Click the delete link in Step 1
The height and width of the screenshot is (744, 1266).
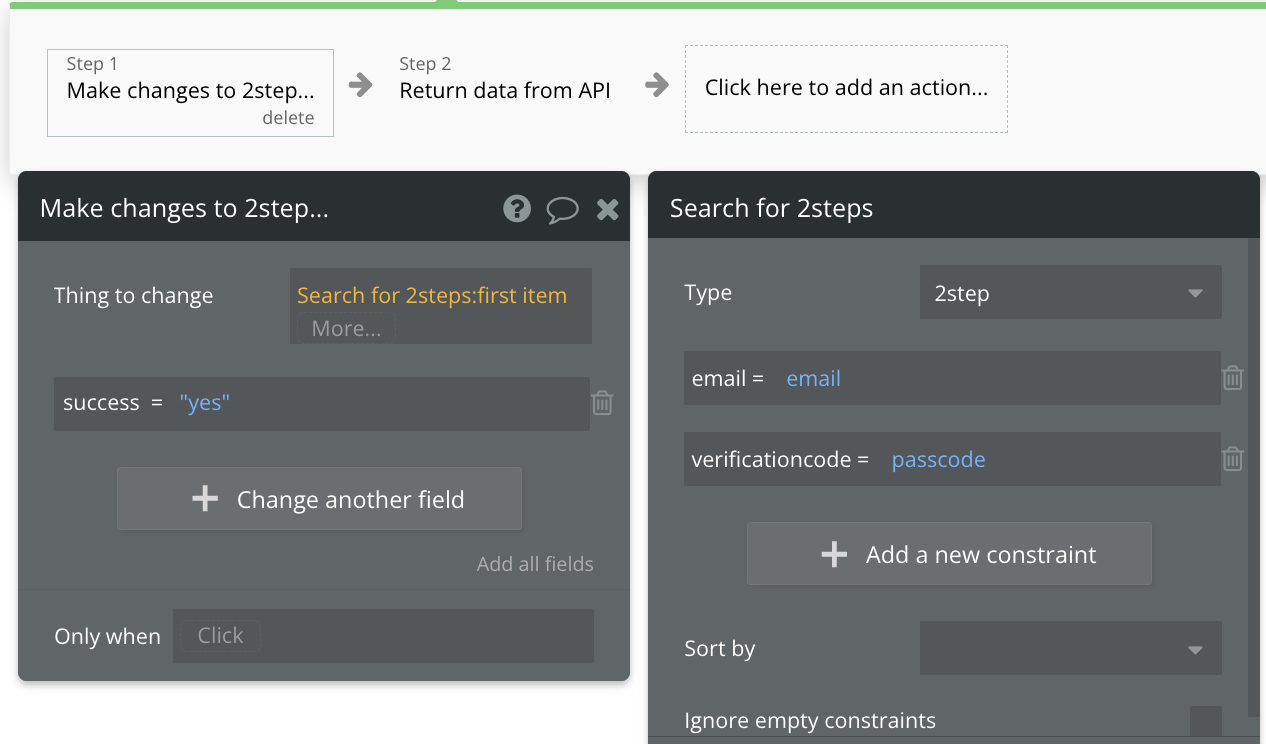(288, 118)
